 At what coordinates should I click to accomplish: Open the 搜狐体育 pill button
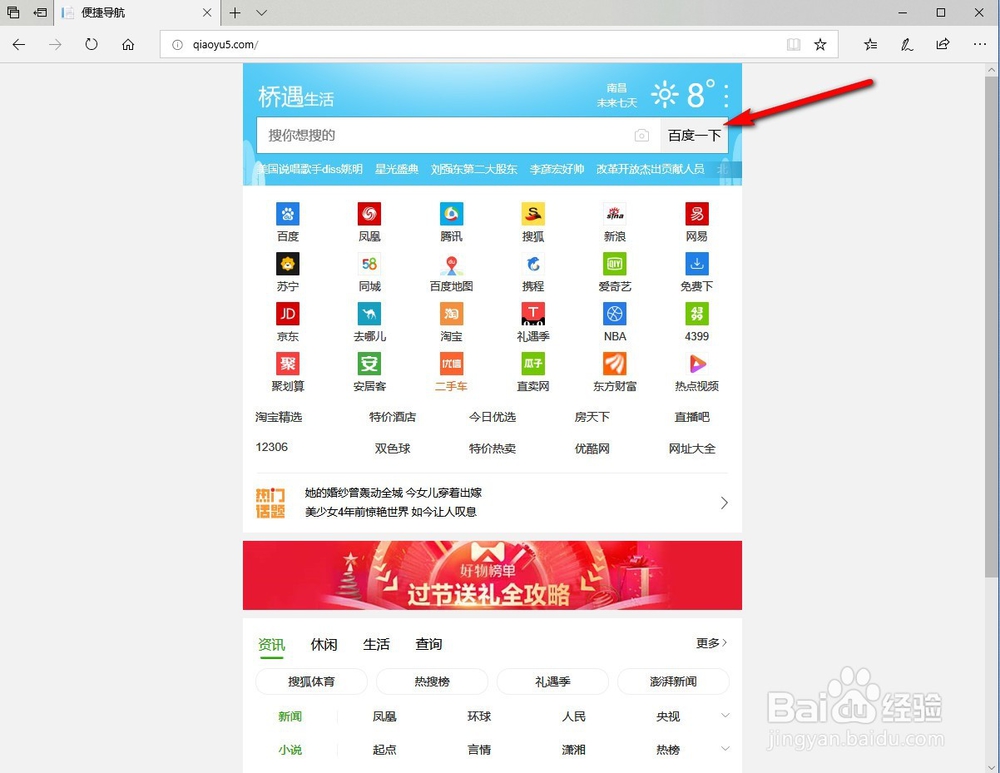click(311, 681)
